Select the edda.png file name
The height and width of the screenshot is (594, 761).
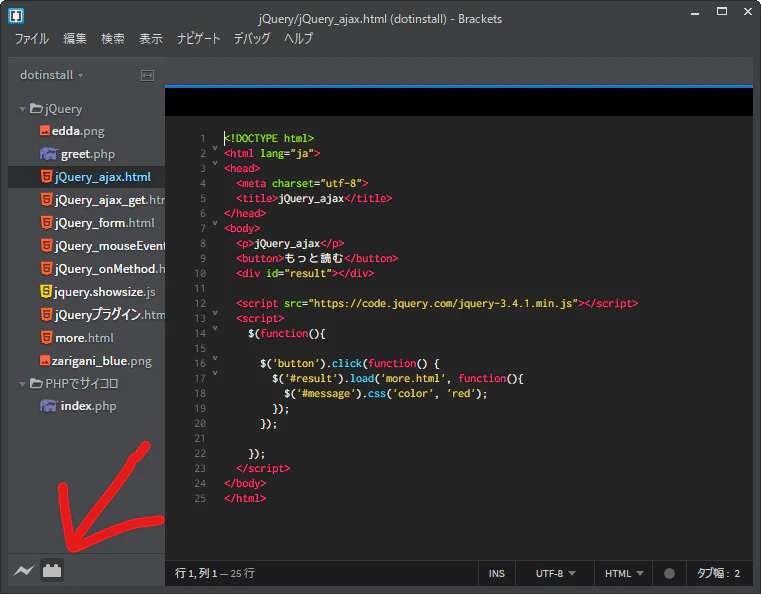[78, 131]
